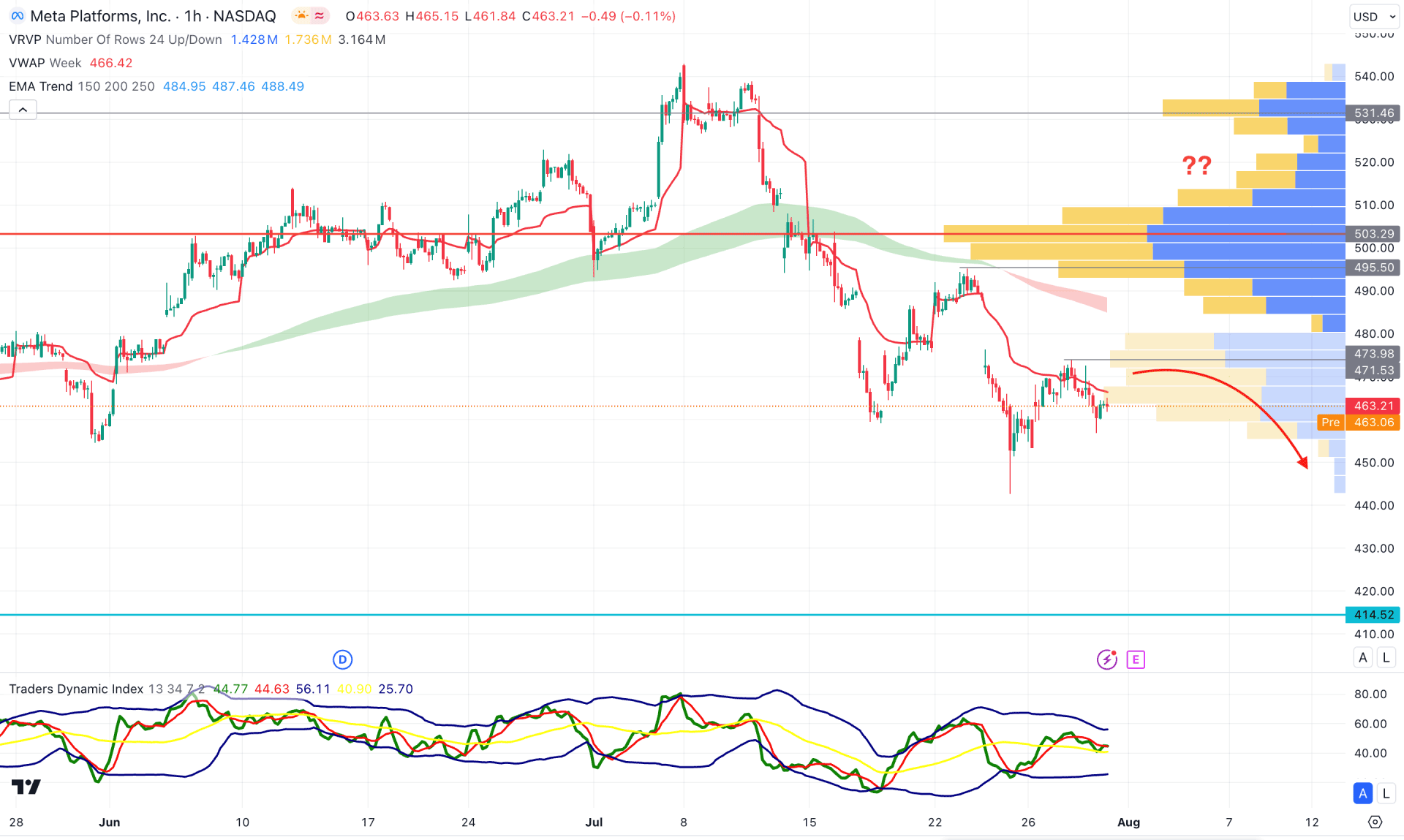1404x840 pixels.
Task: Open chart settings gear icon
Action: [x=1375, y=822]
